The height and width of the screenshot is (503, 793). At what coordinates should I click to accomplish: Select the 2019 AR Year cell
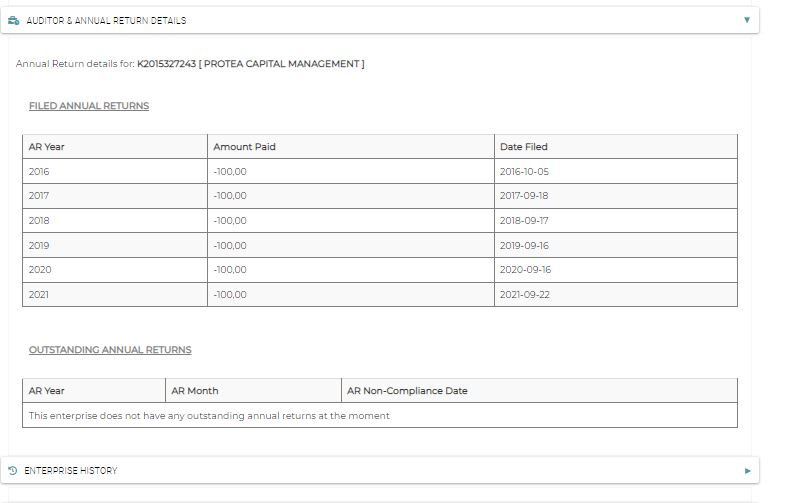click(x=39, y=245)
